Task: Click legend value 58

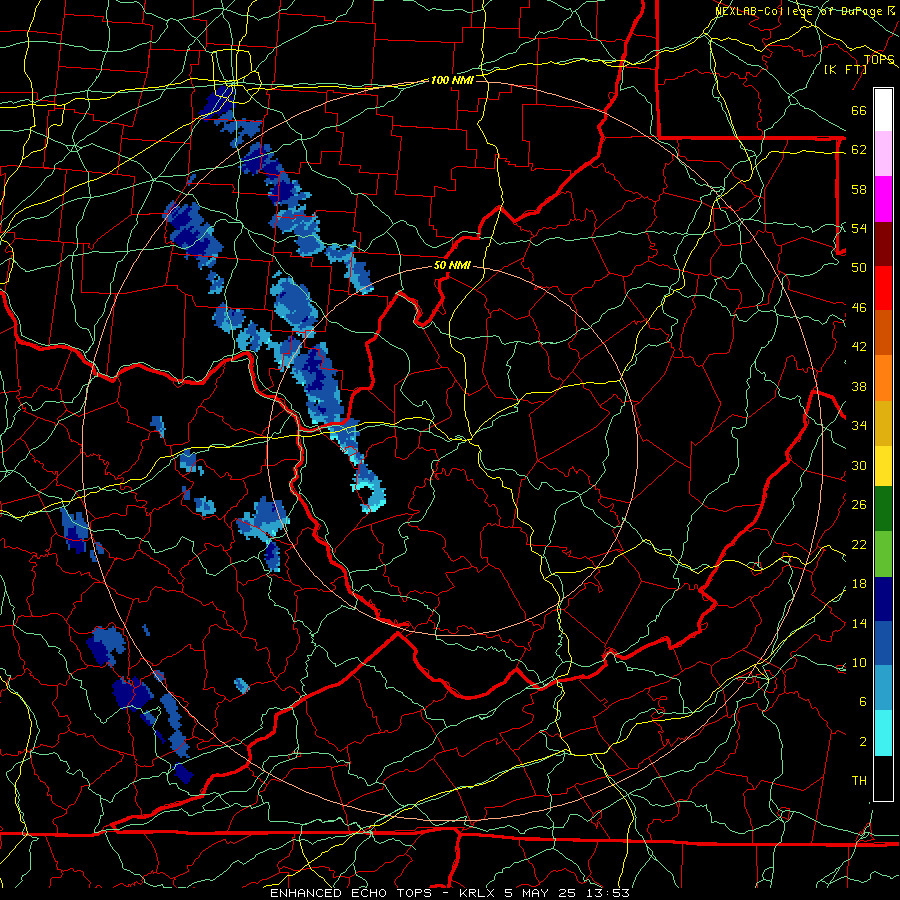Action: [x=859, y=189]
